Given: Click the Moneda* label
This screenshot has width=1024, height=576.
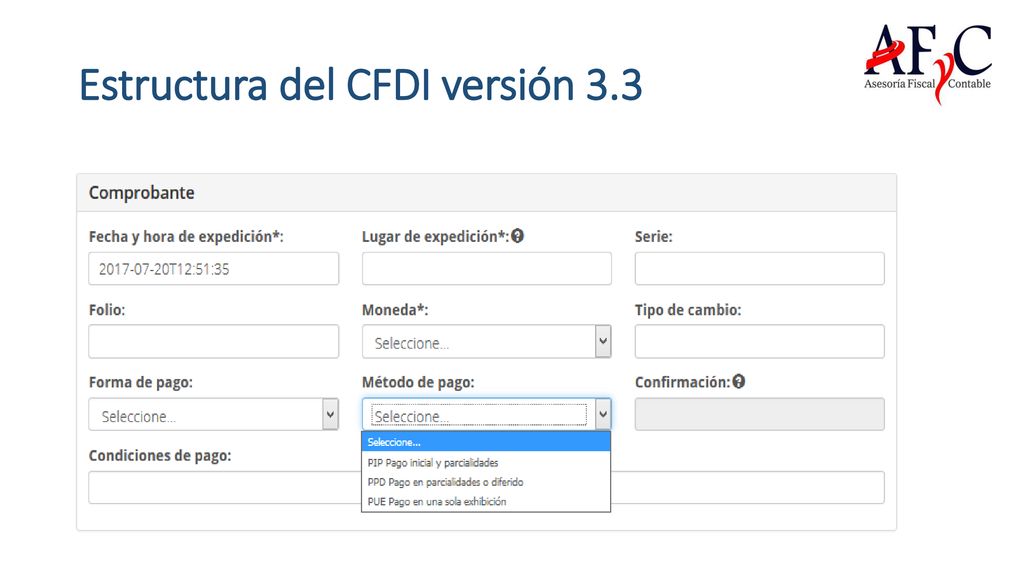Looking at the screenshot, I should (395, 310).
